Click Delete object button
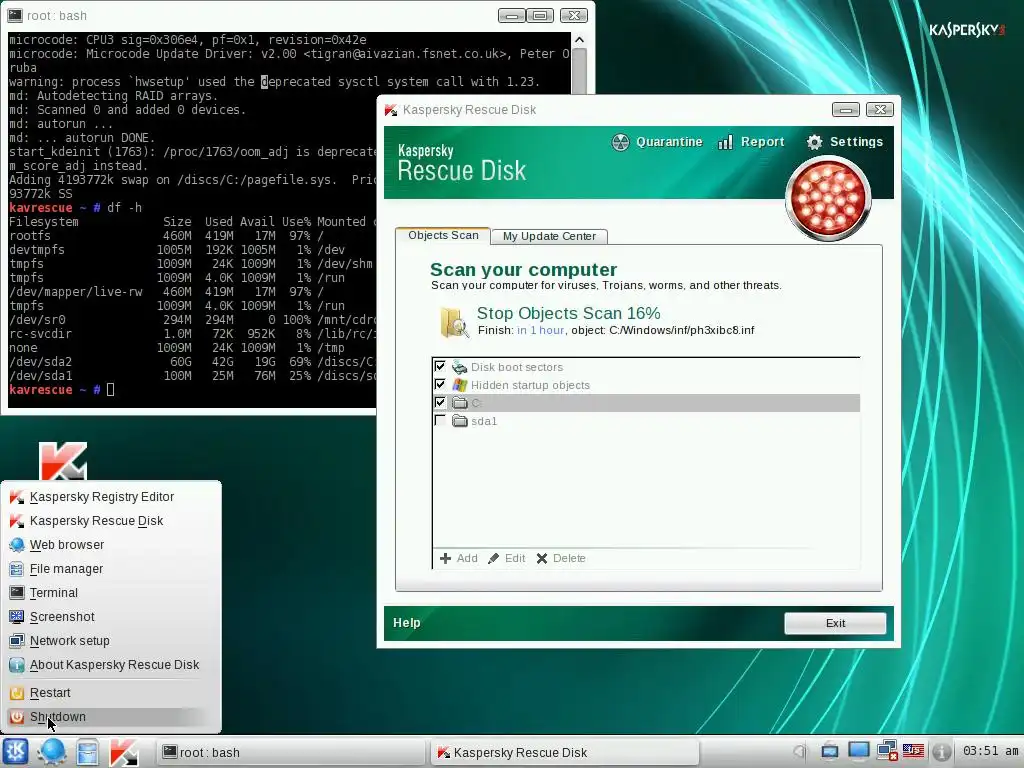Screen dimensions: 1024x768 tap(561, 558)
